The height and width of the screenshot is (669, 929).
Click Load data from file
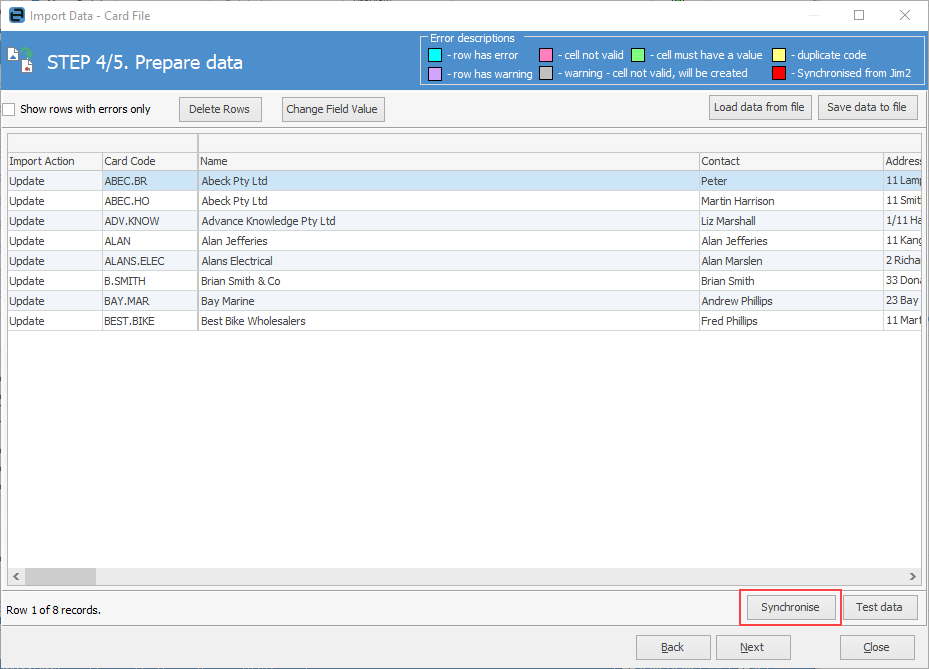pyautogui.click(x=759, y=107)
